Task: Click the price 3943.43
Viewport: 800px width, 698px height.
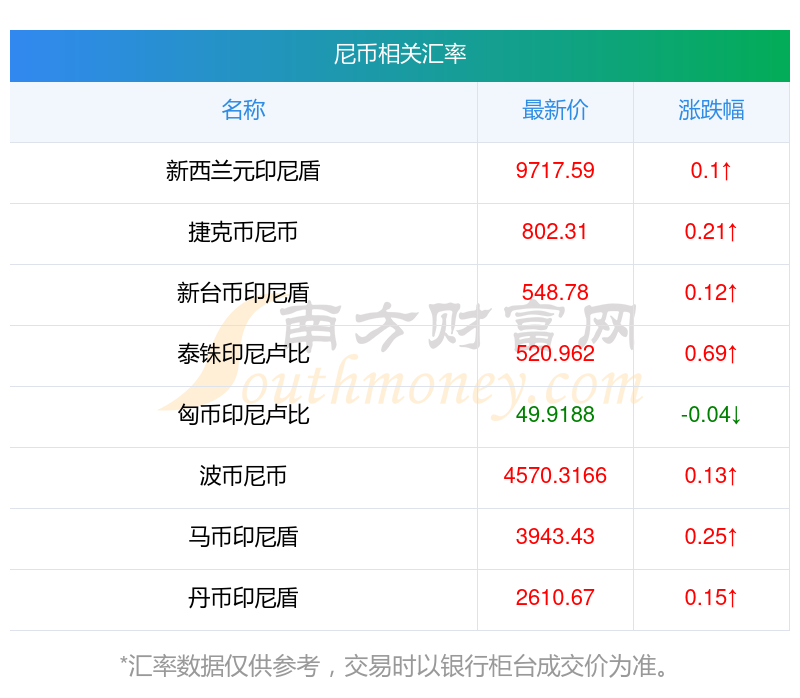Action: click(555, 536)
